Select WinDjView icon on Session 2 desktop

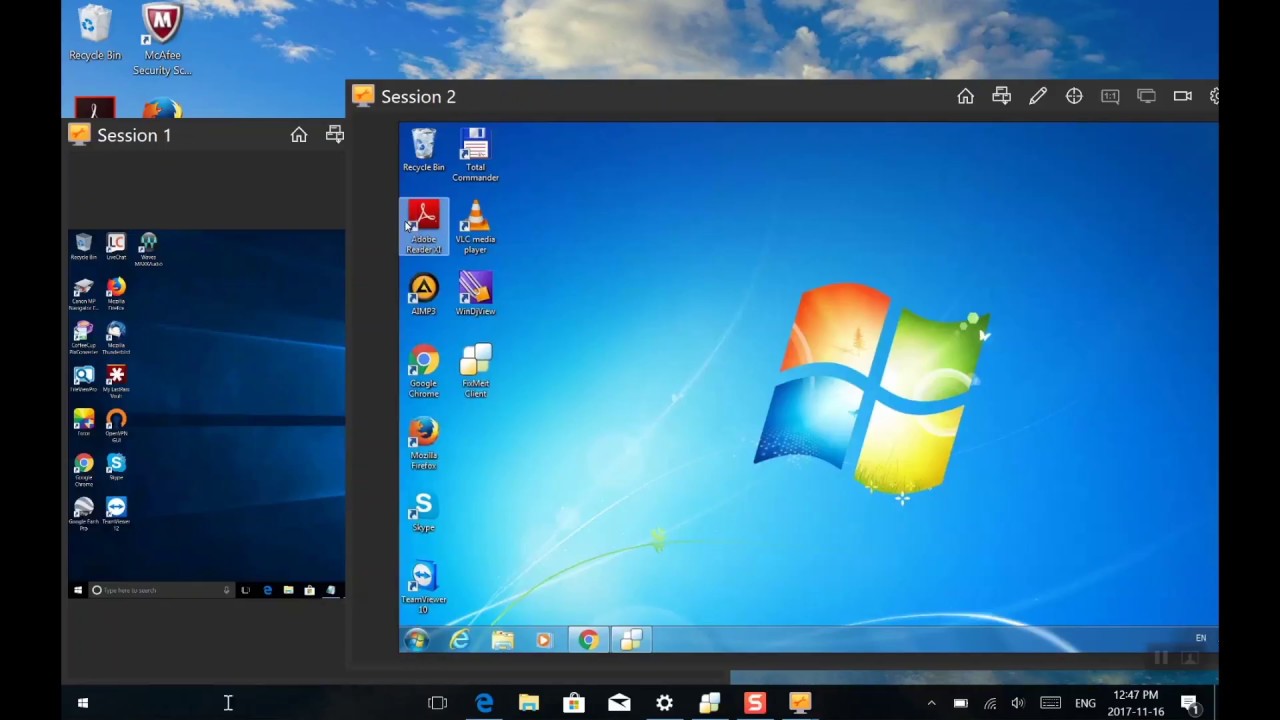click(475, 294)
